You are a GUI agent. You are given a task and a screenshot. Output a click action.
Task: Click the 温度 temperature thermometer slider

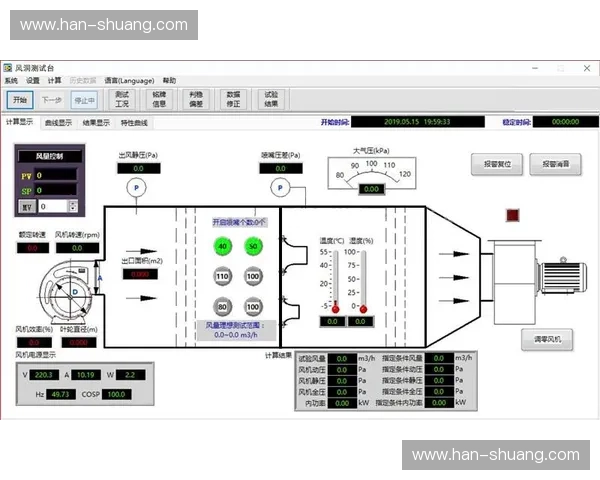(335, 280)
